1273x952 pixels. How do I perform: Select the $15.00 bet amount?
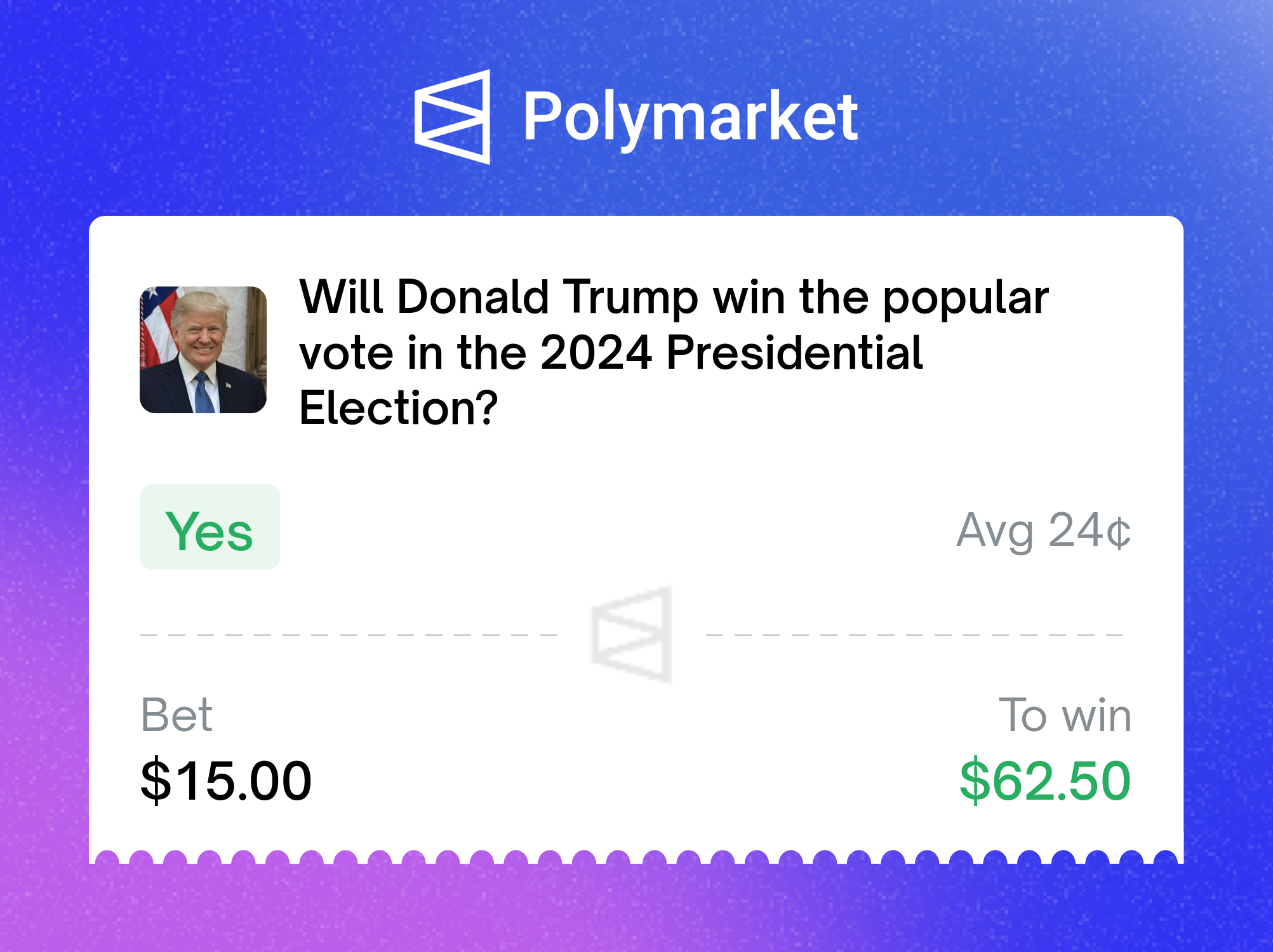(226, 781)
